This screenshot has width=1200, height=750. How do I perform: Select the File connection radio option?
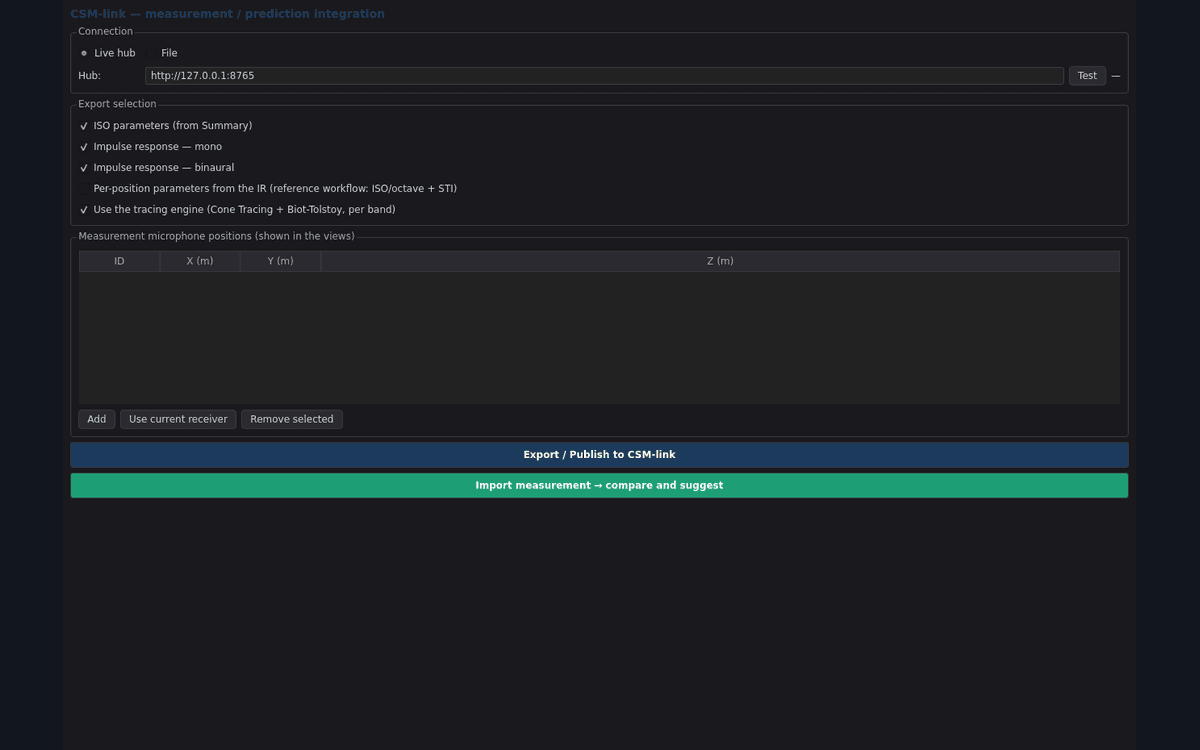coord(161,53)
